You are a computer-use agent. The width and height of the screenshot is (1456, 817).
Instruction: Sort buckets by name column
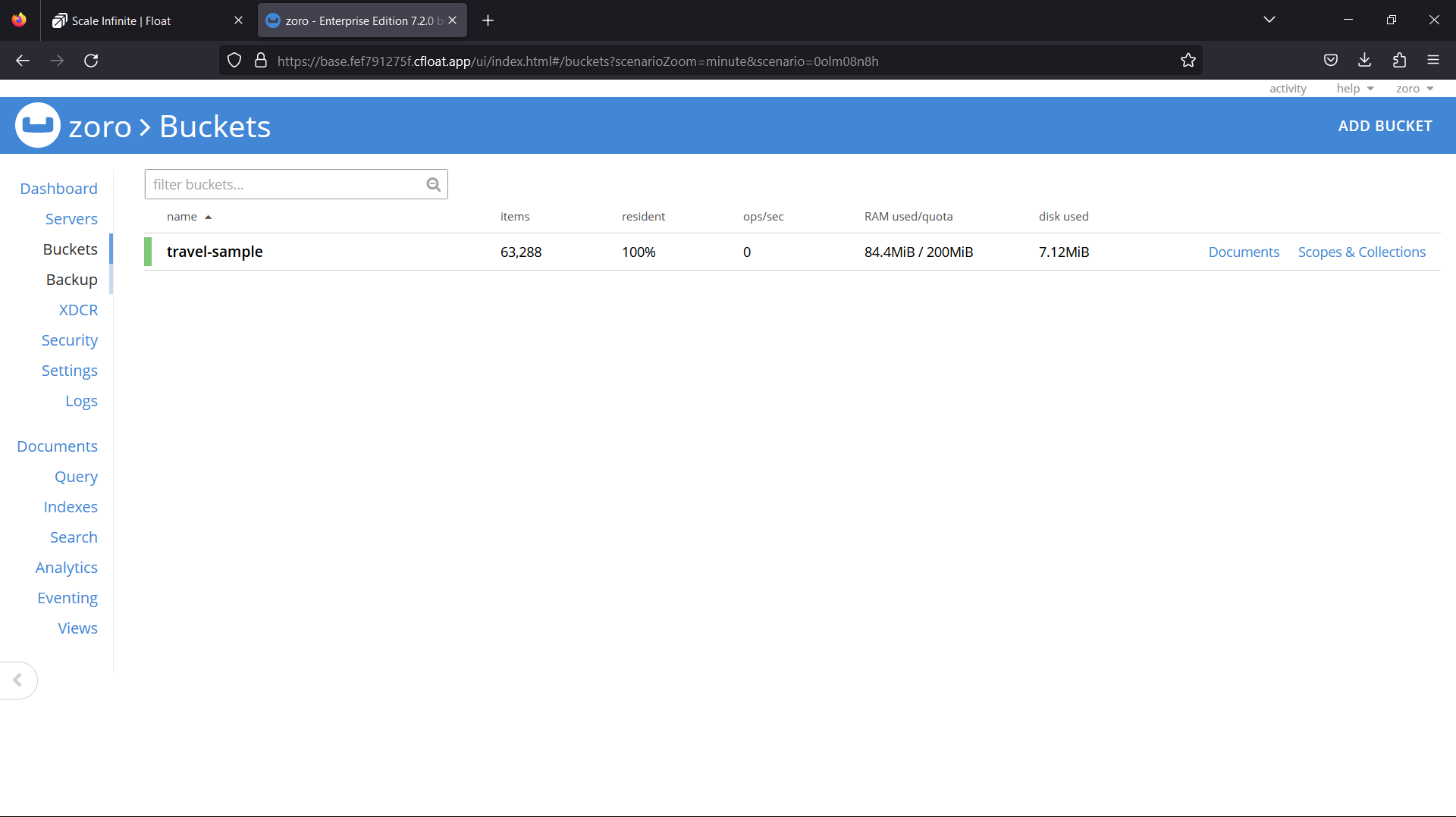coord(189,217)
